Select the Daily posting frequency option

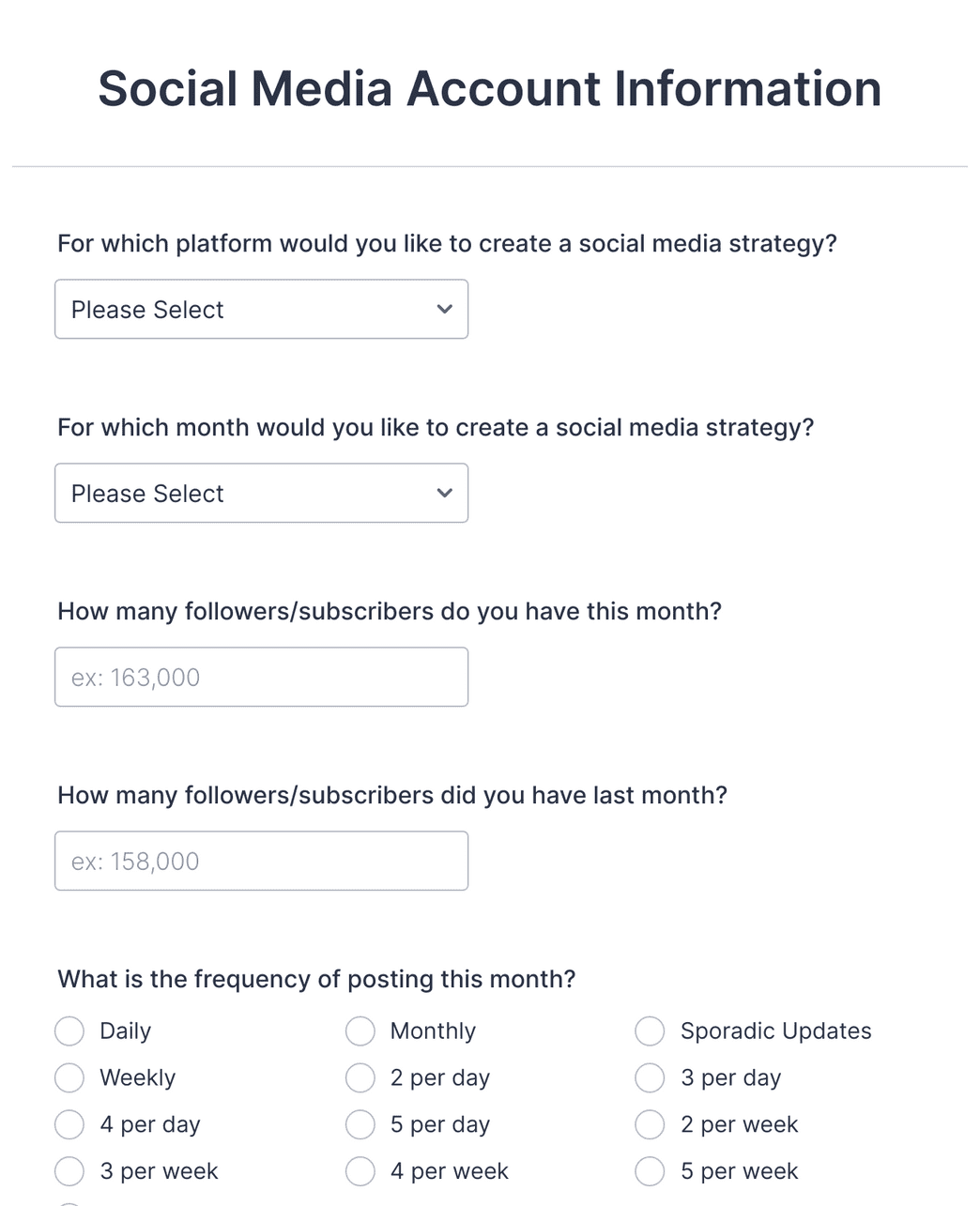[69, 1030]
